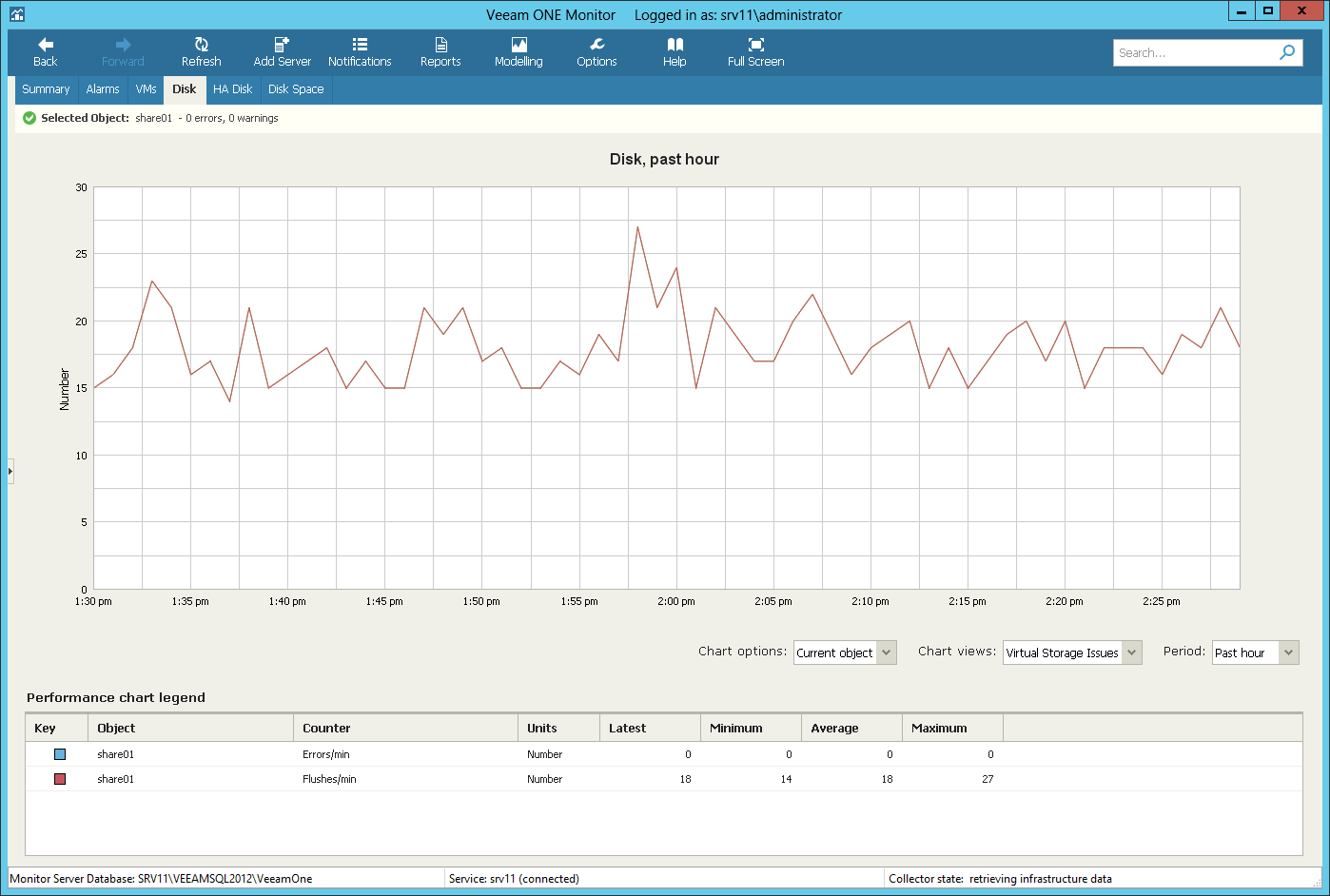Screen dimensions: 1330x896
Task: Click the red Flushes/min color key
Action: tap(60, 779)
